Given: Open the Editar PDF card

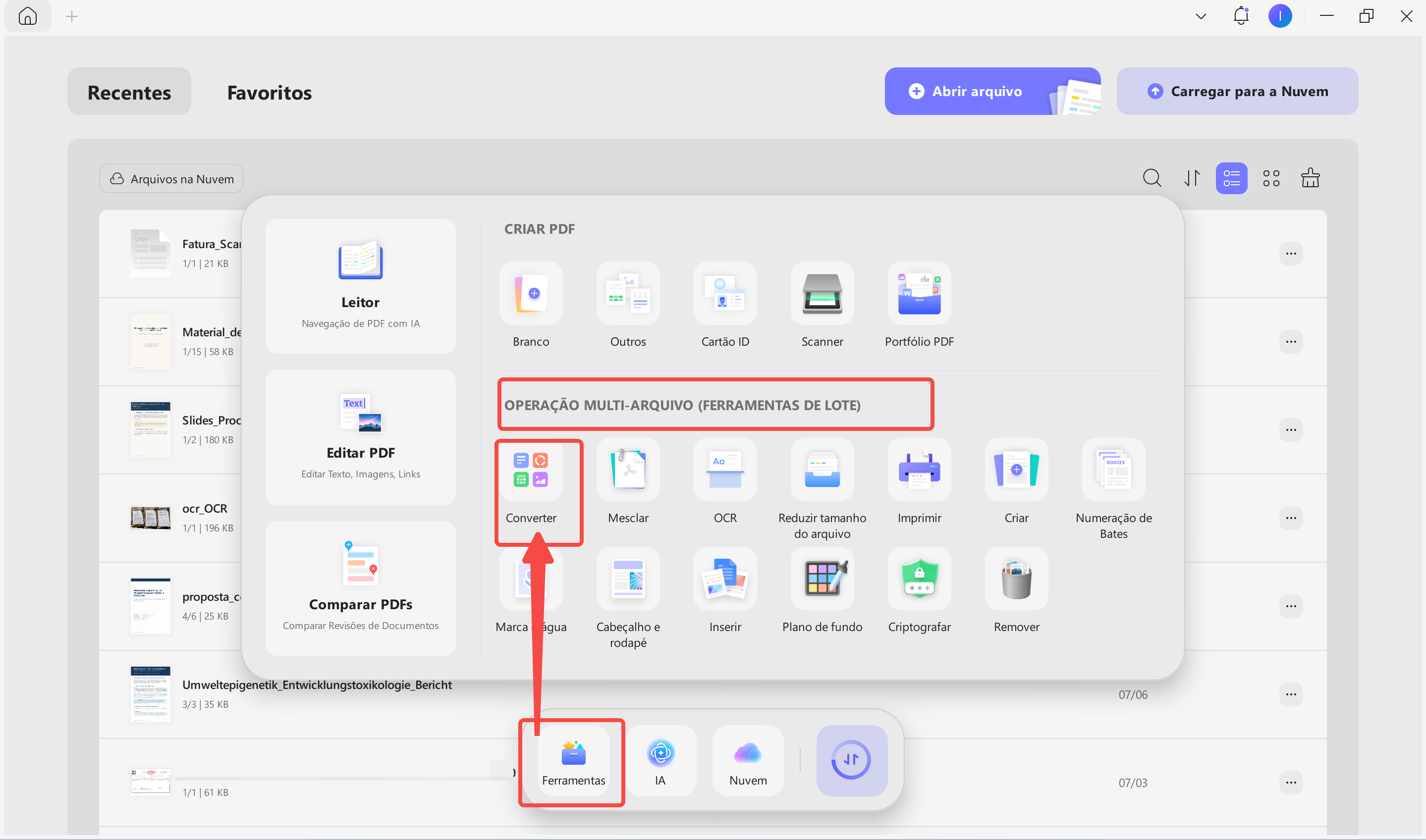Looking at the screenshot, I should point(361,437).
